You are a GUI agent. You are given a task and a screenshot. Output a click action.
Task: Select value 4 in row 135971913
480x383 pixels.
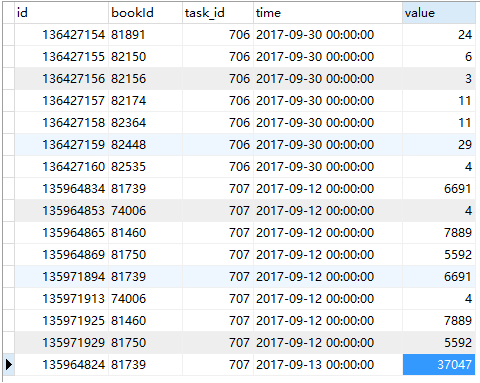[439, 299]
